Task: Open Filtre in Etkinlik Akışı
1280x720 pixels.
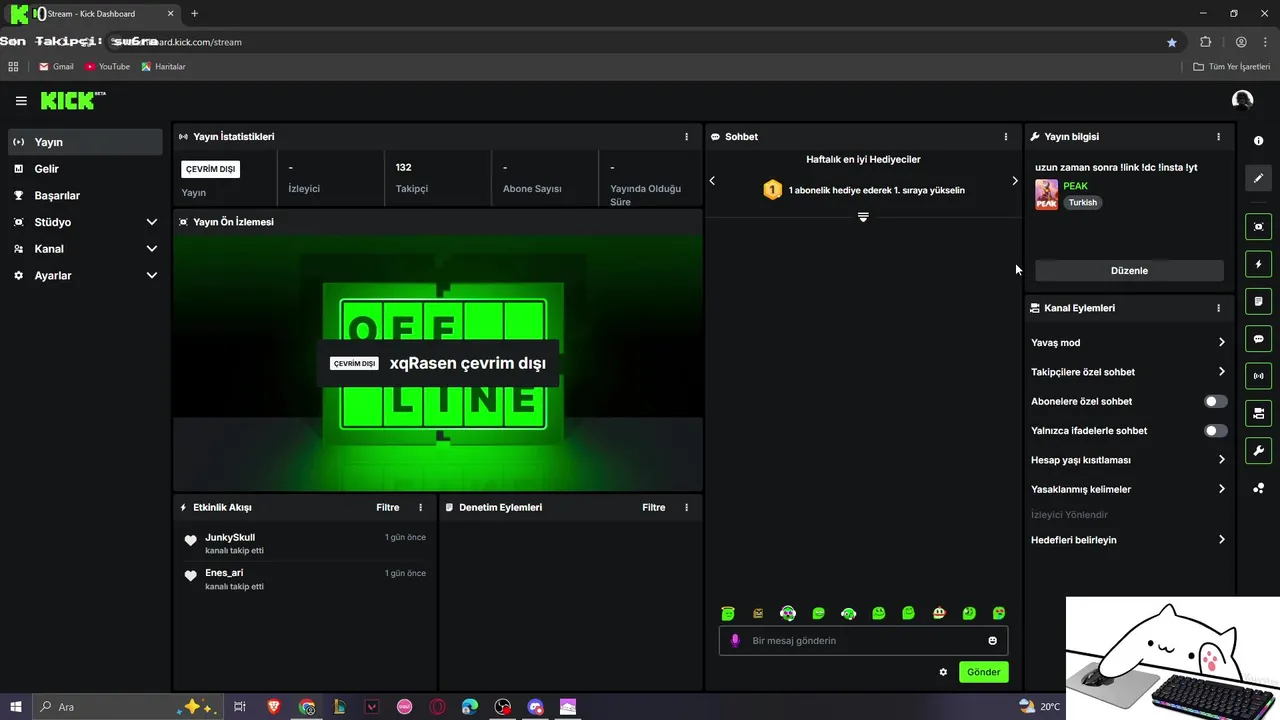Action: coord(388,507)
